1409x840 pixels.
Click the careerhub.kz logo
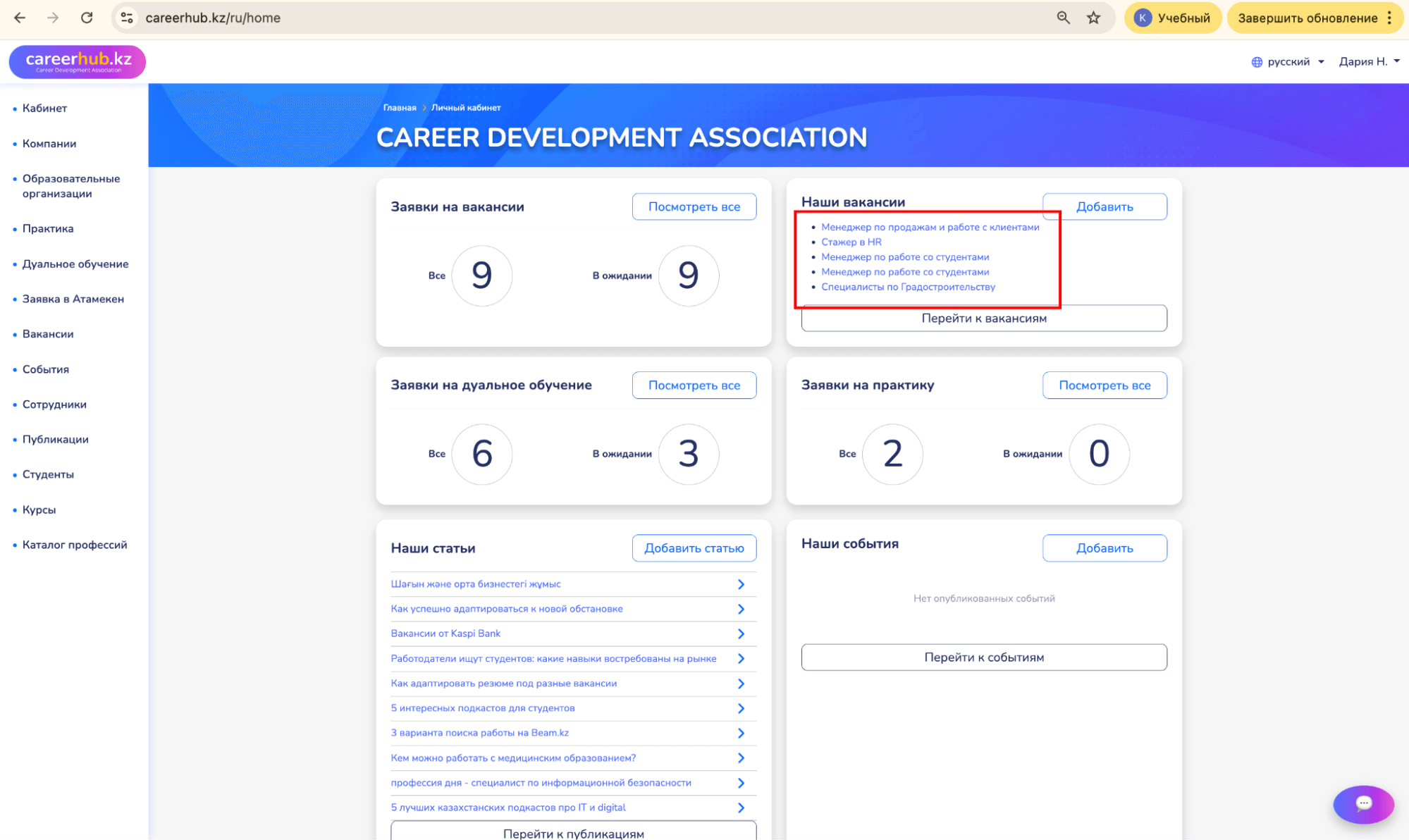78,62
